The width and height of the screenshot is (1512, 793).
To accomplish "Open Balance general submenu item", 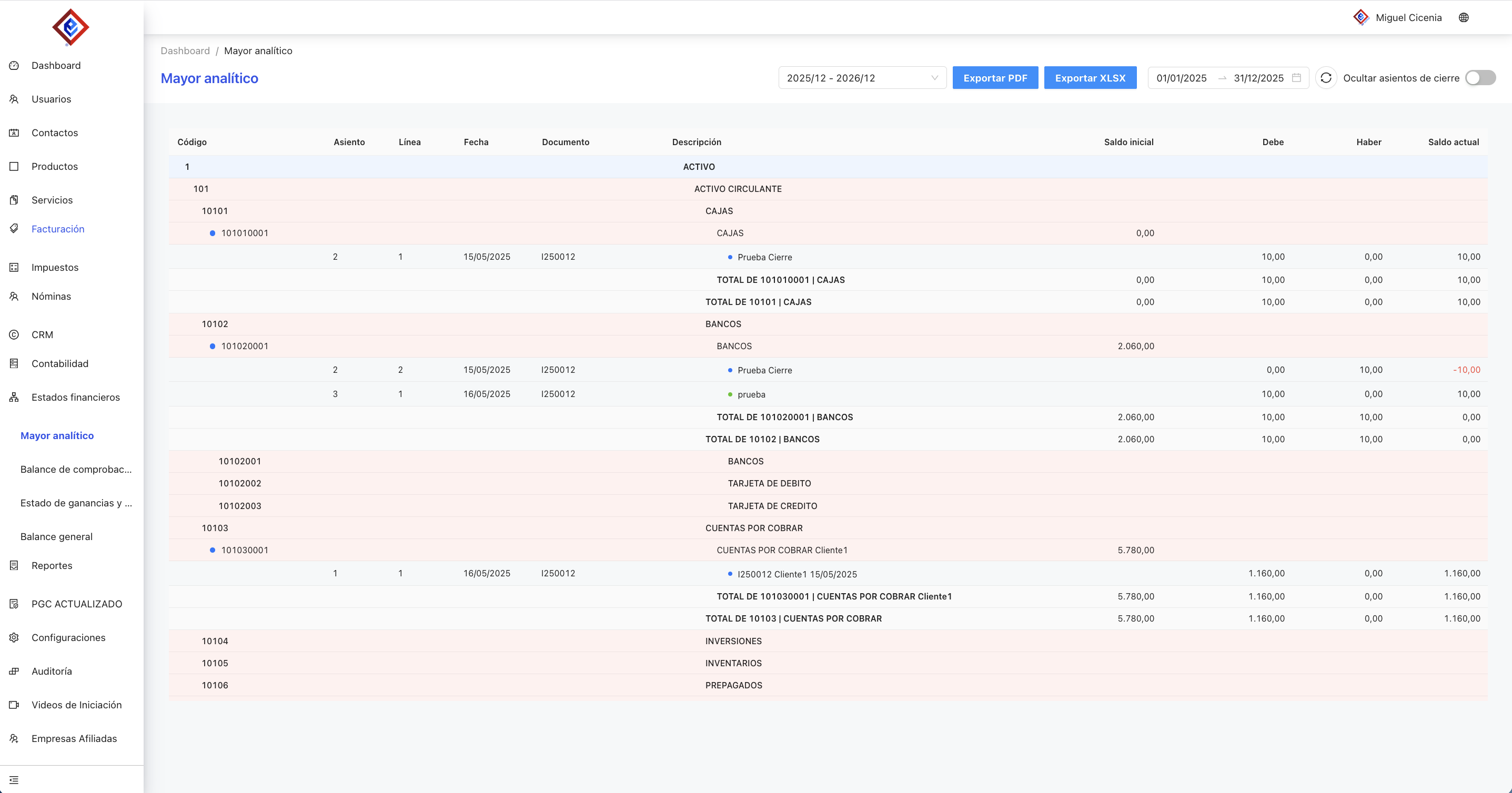I will 56,537.
